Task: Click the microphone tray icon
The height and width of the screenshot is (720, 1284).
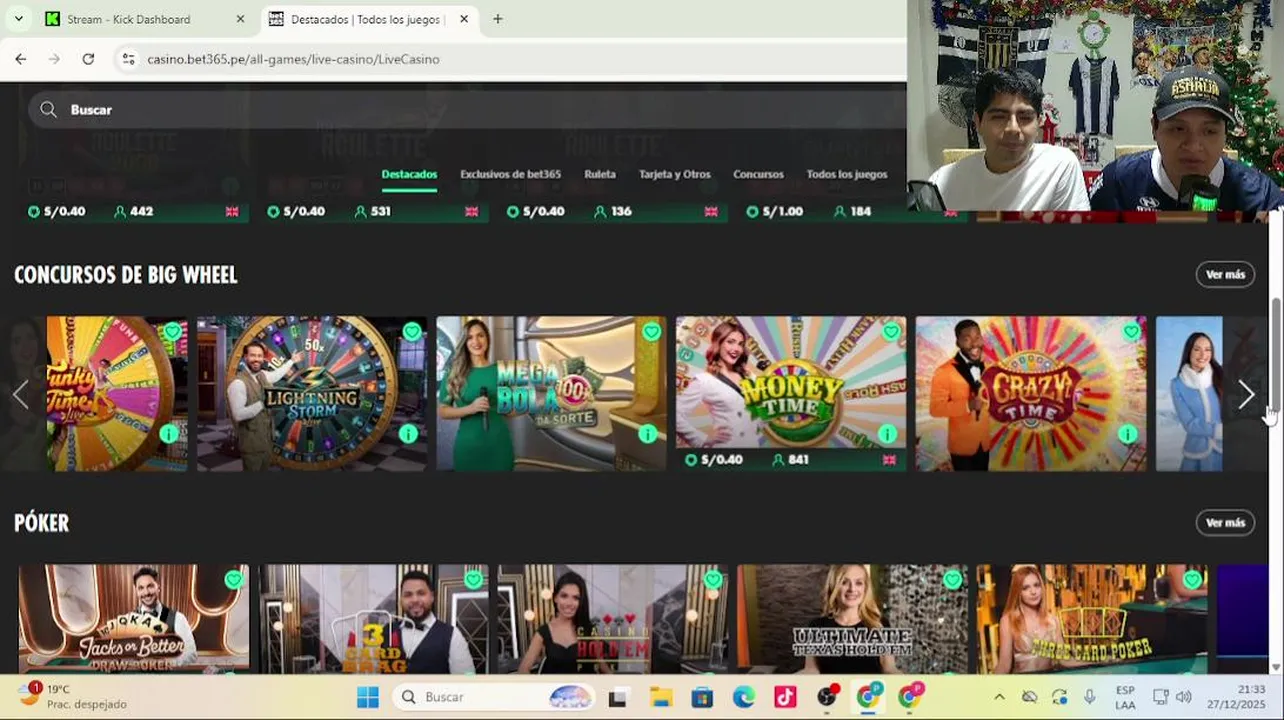Action: click(1089, 697)
